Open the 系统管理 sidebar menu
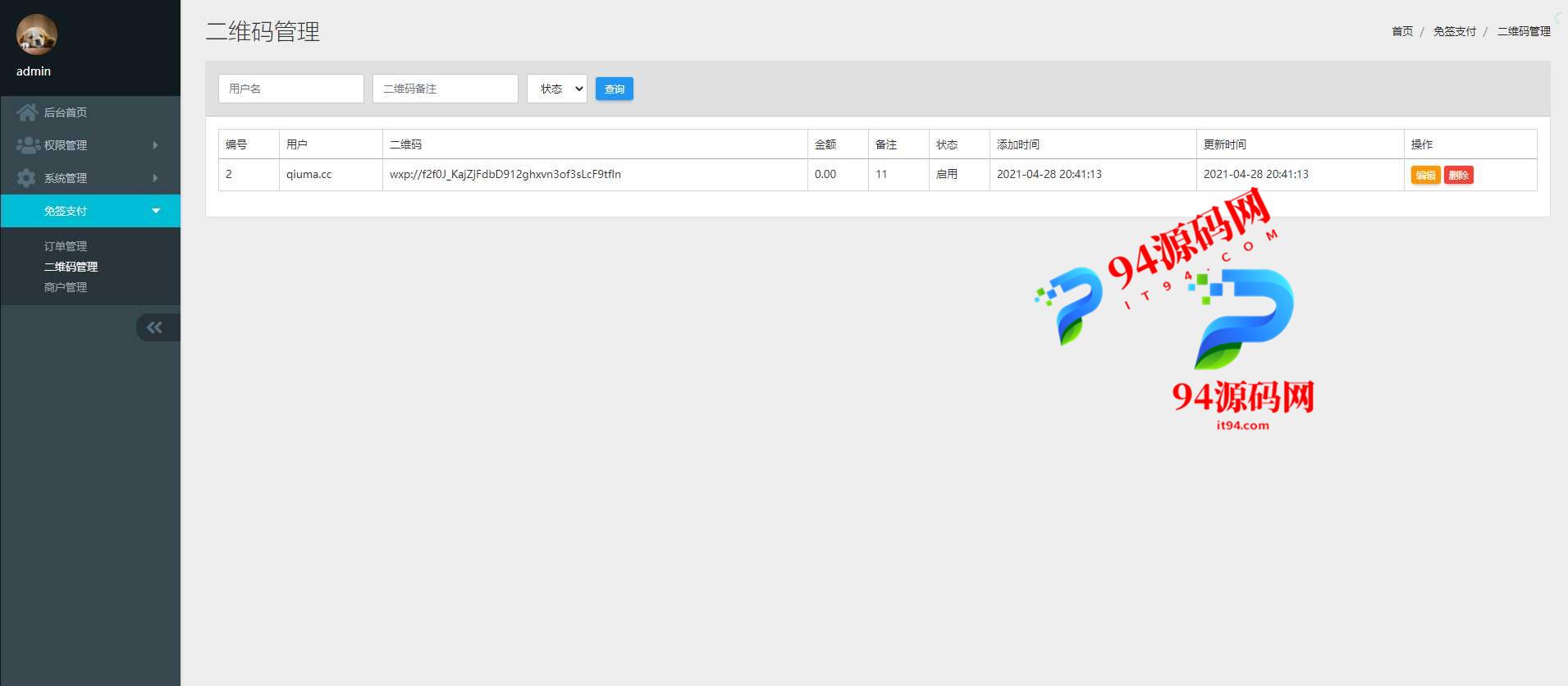1568x686 pixels. pyautogui.click(x=90, y=178)
